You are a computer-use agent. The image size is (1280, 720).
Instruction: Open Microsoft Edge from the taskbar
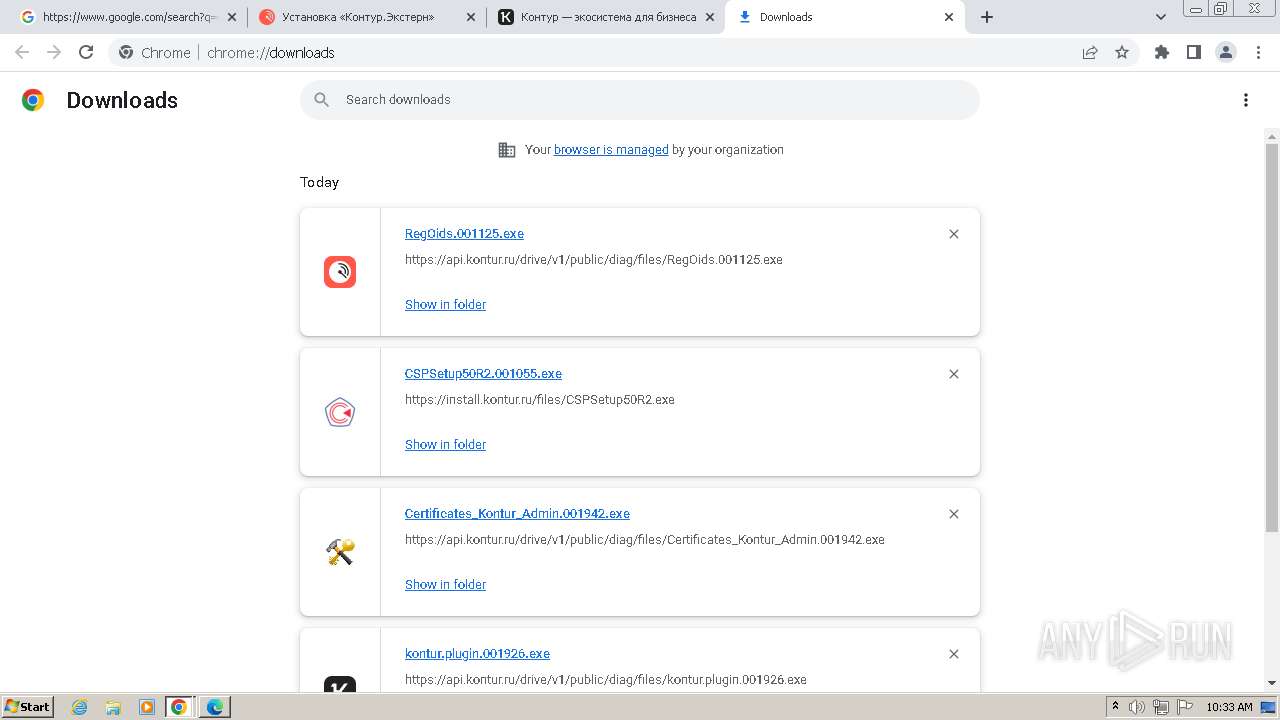(x=214, y=707)
